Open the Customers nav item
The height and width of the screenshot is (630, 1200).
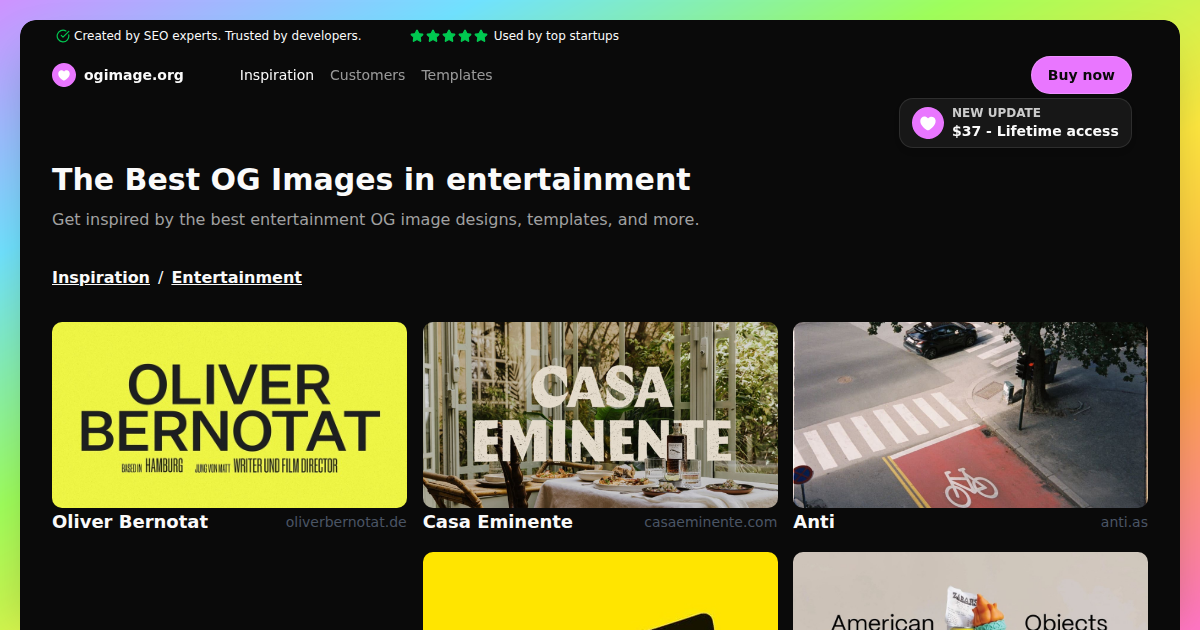[367, 75]
